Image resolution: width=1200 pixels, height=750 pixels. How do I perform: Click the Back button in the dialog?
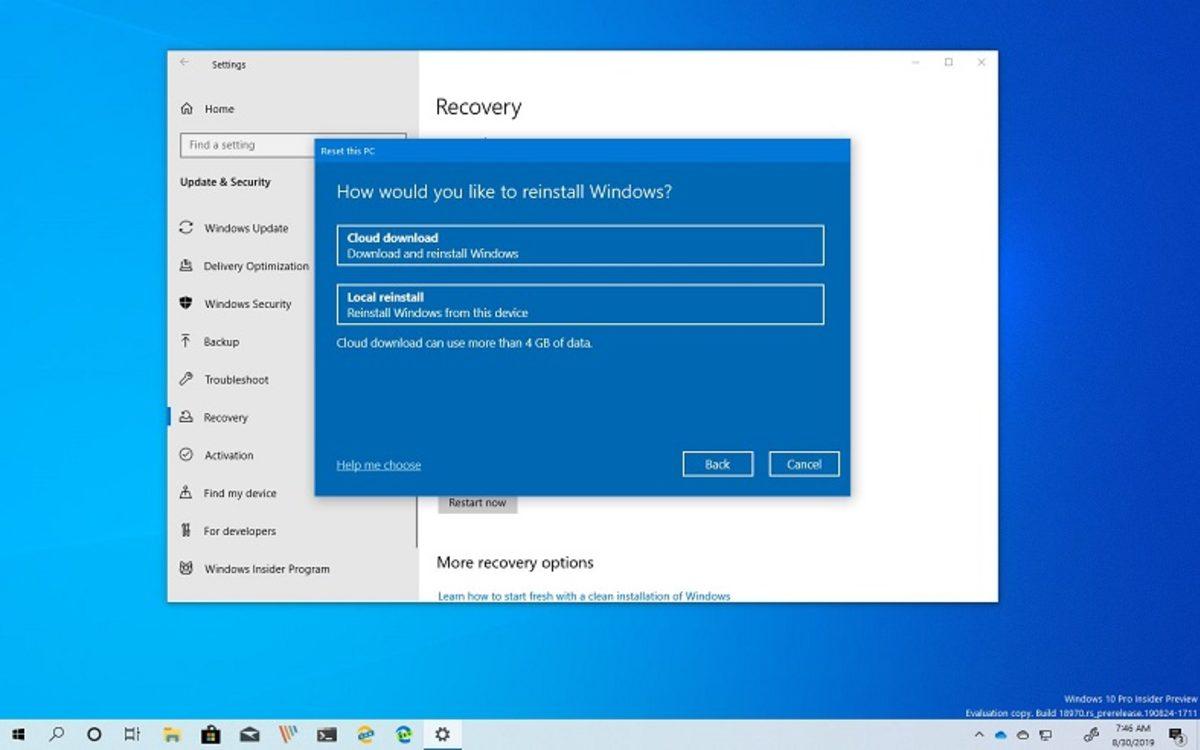717,464
